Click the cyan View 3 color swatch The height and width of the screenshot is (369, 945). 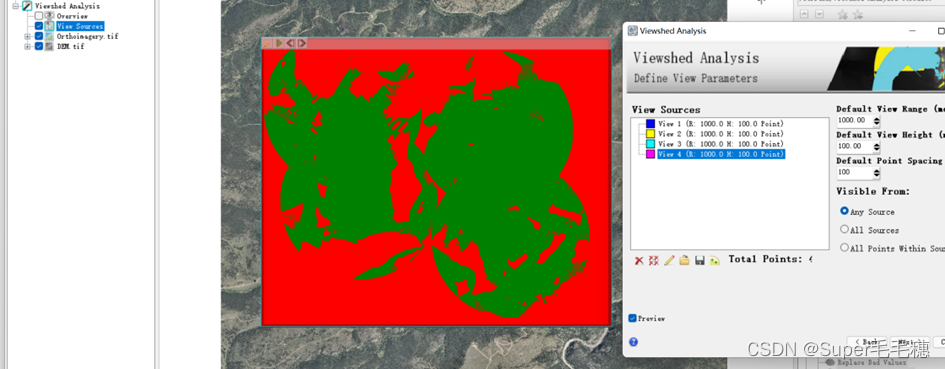click(650, 144)
